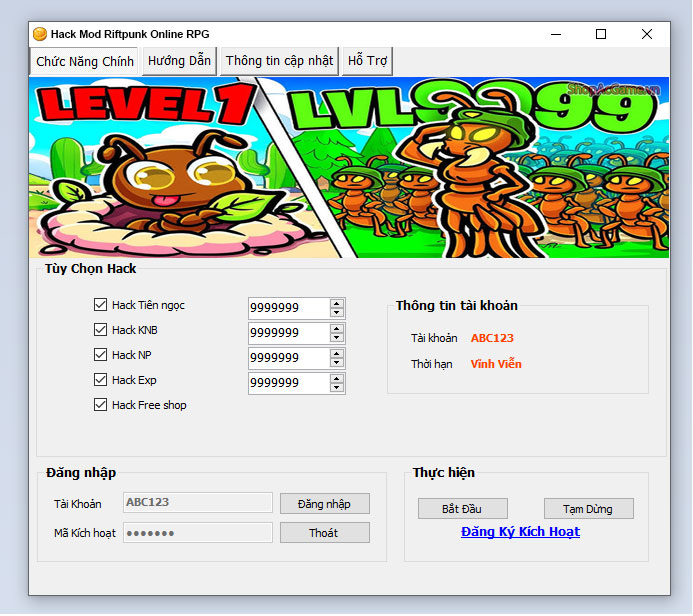Decrease Hack NP value with down arrow

coord(337,363)
